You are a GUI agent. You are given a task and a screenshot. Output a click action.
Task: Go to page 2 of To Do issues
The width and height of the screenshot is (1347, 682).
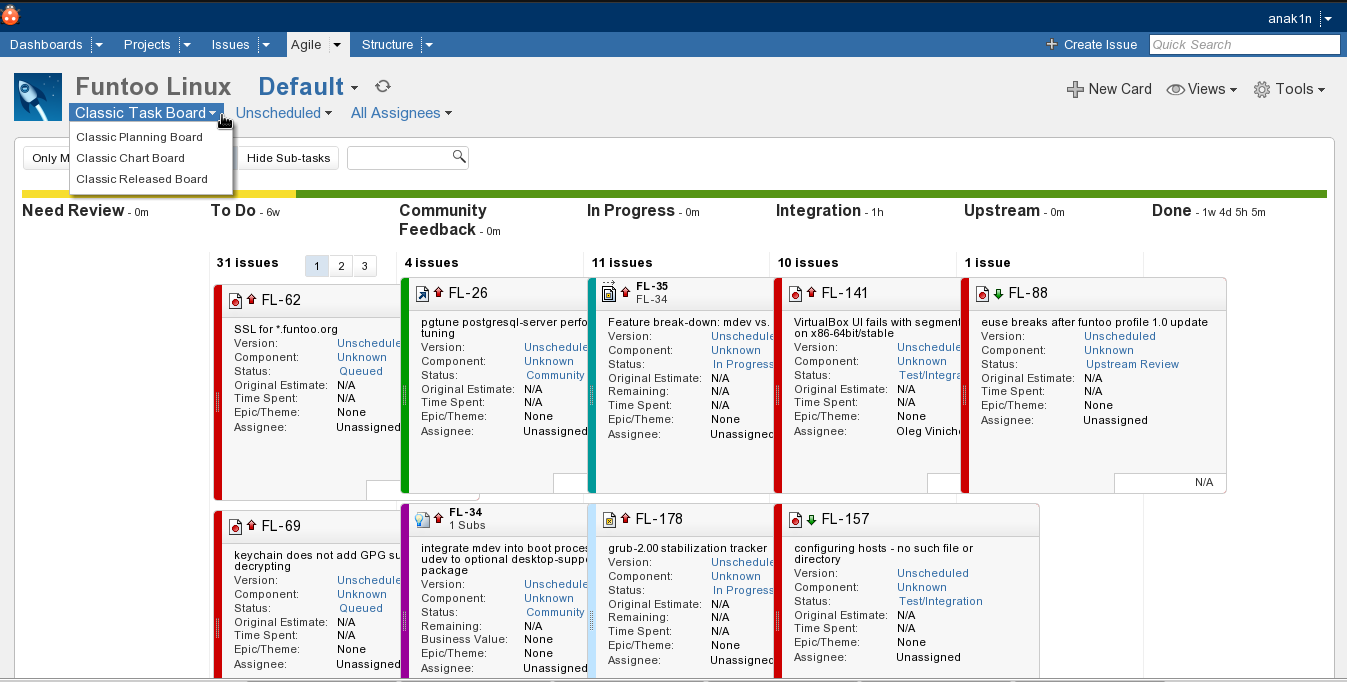point(341,266)
